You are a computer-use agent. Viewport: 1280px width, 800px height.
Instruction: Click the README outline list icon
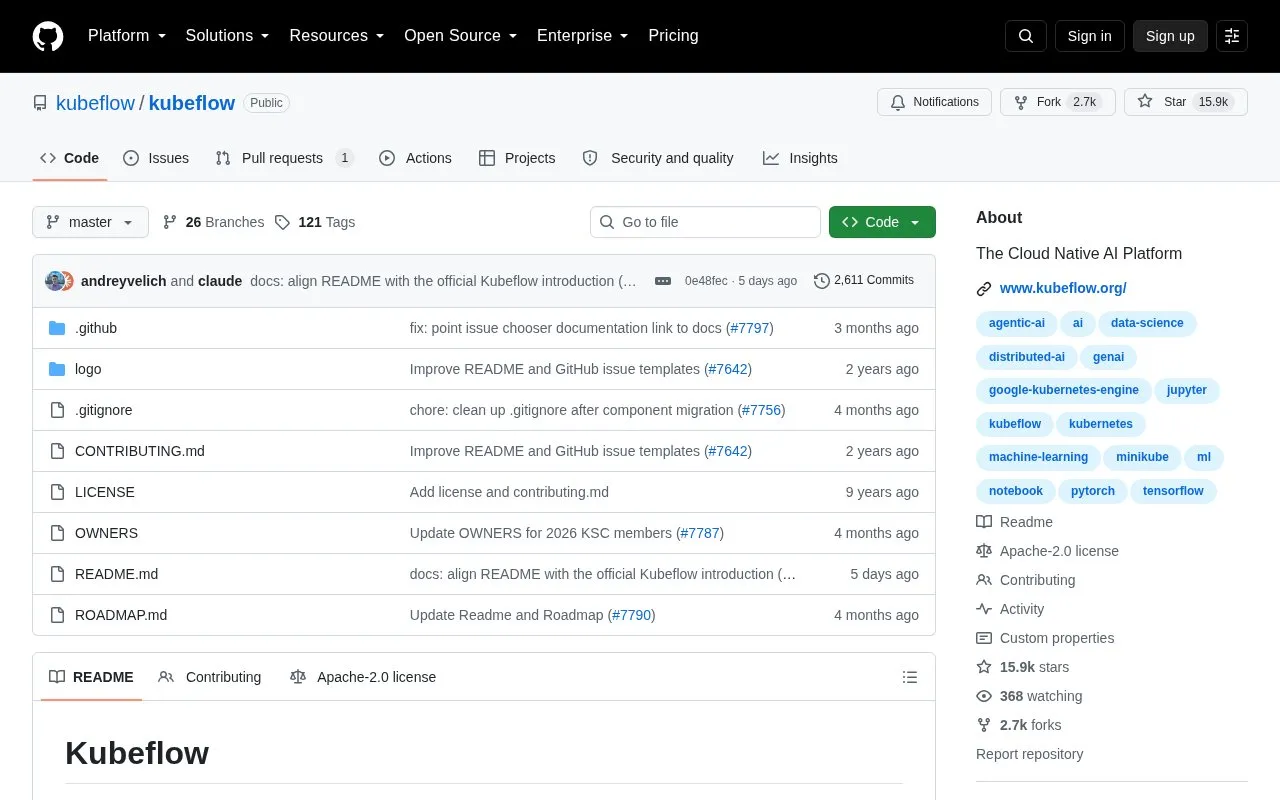[x=910, y=677]
